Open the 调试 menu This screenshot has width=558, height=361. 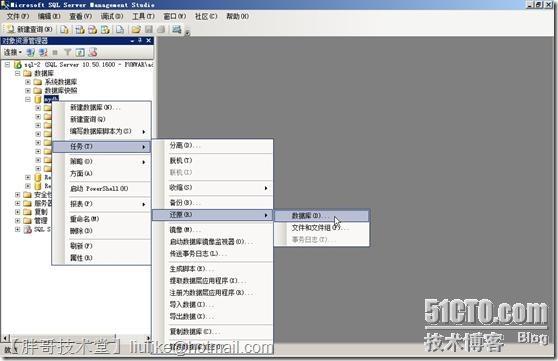point(112,16)
